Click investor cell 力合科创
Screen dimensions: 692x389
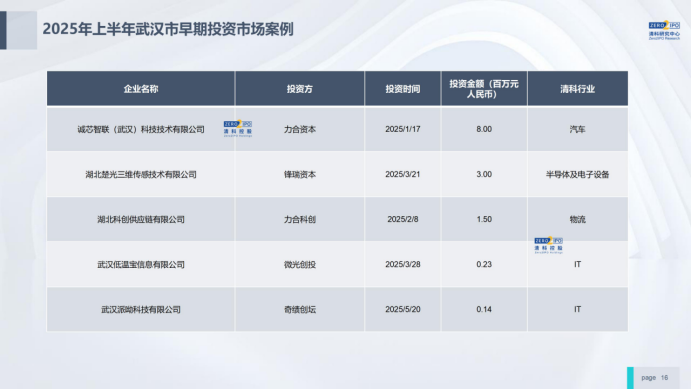[x=300, y=219]
